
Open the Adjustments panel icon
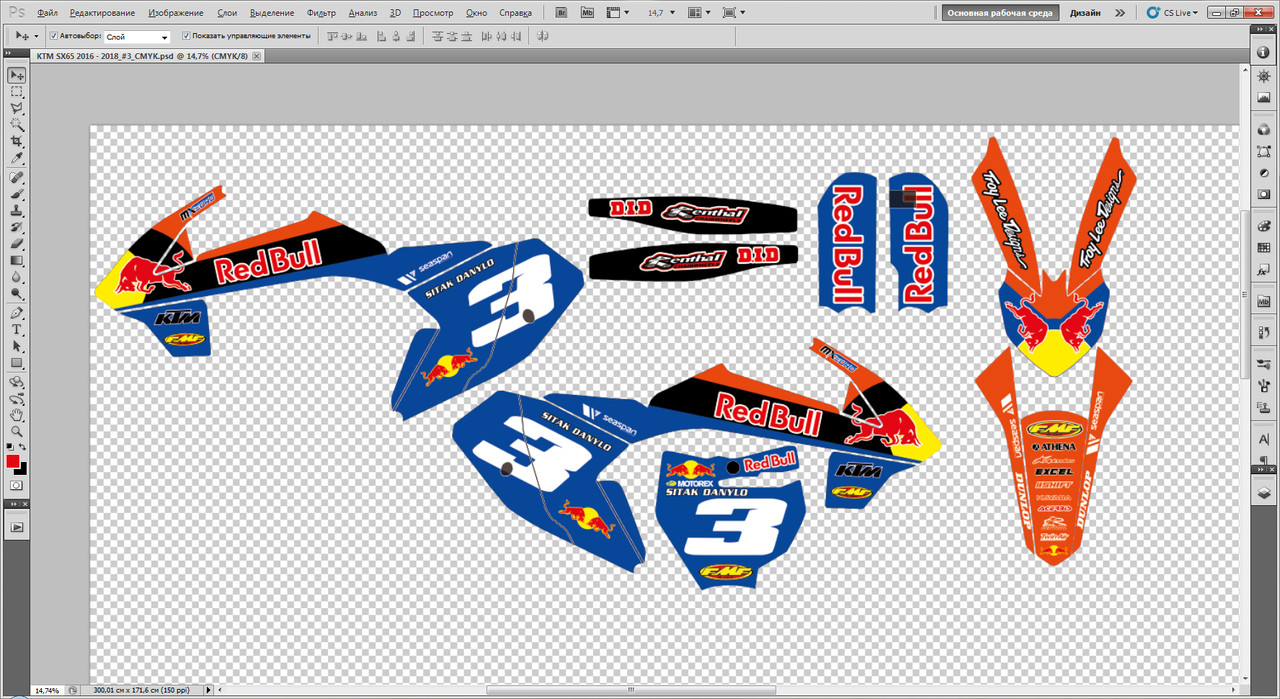(x=1262, y=172)
